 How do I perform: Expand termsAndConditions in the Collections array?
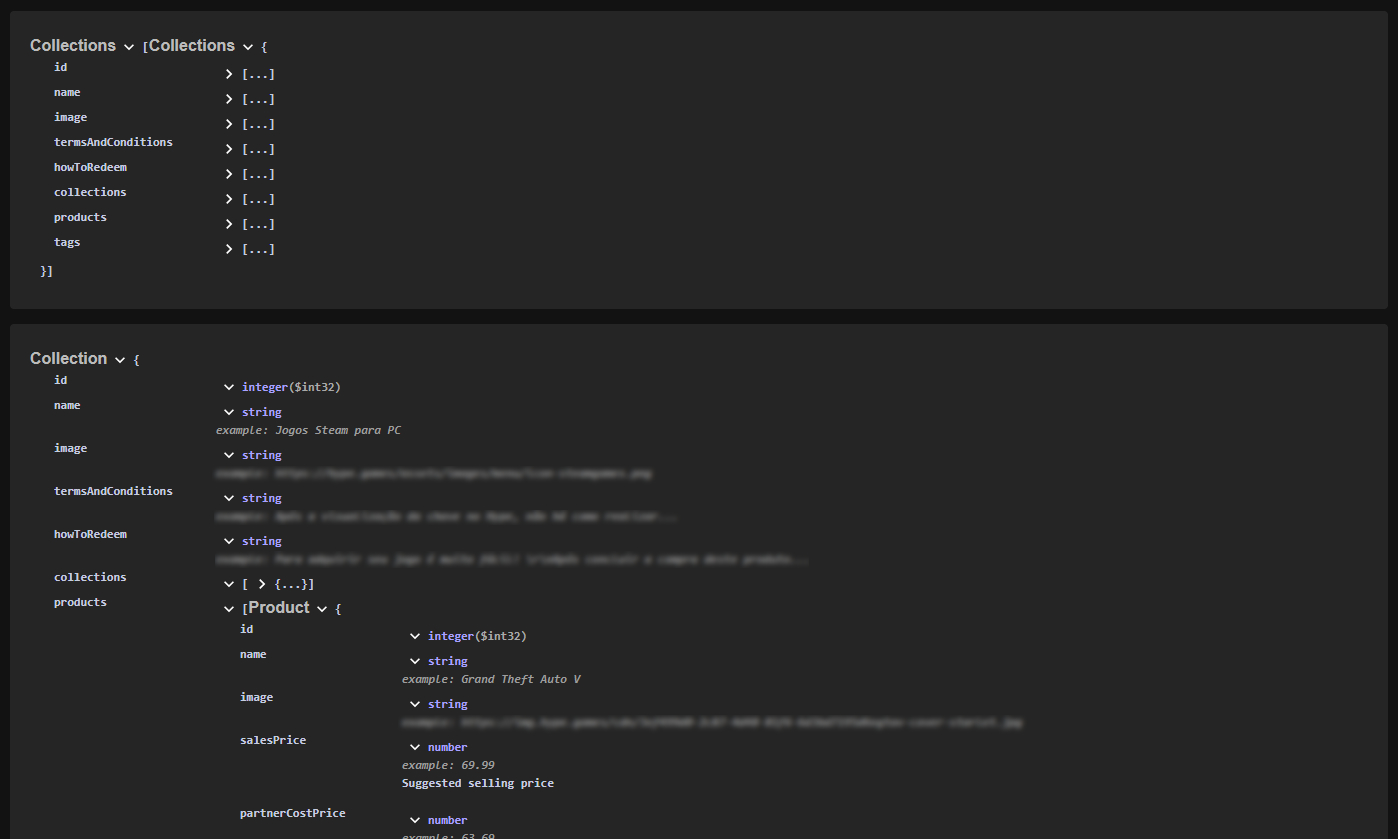[x=229, y=149]
